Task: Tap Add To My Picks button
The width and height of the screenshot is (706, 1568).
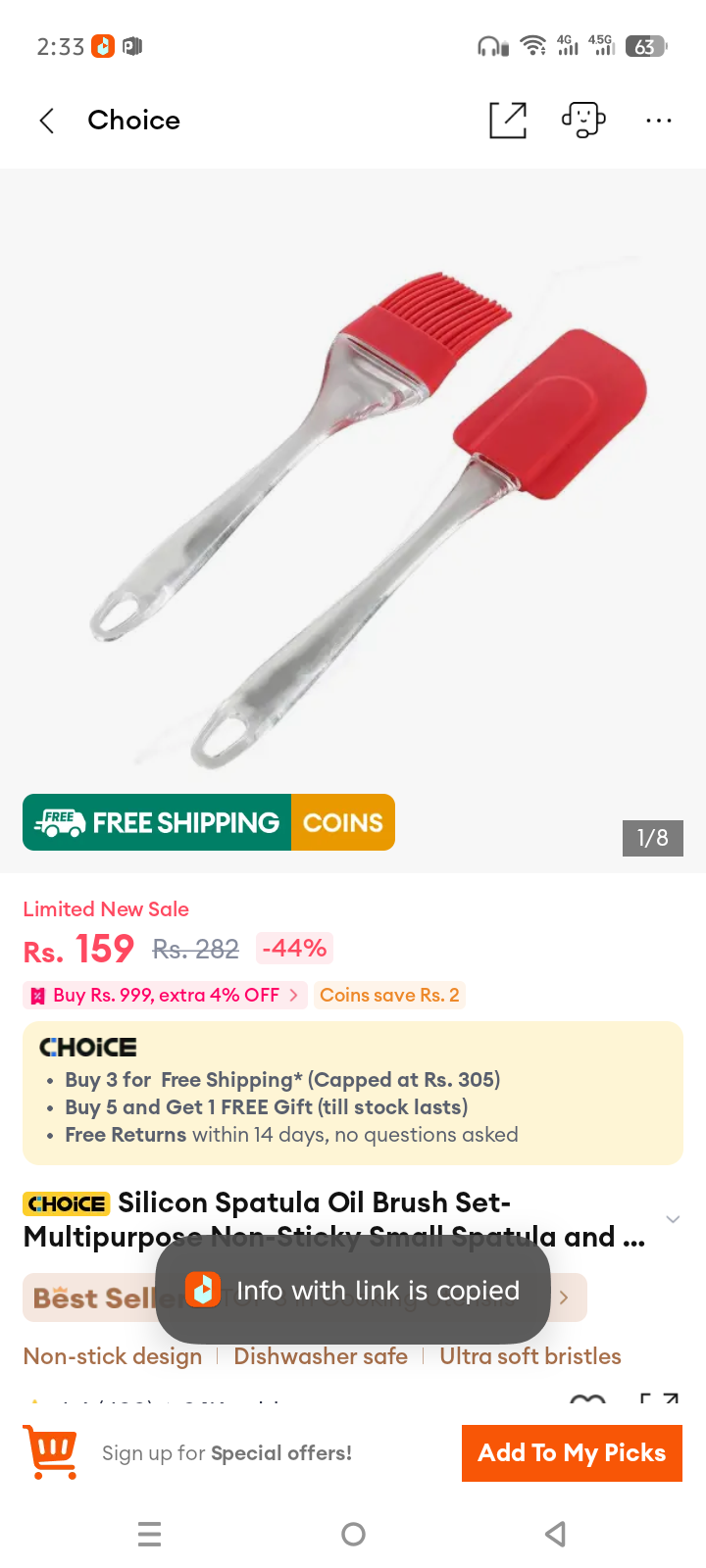Action: pyautogui.click(x=572, y=1452)
